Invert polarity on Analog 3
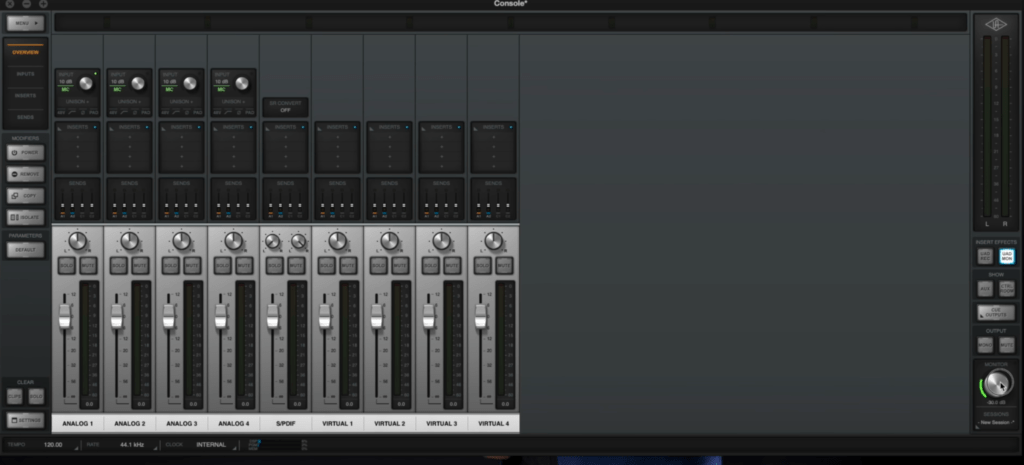The height and width of the screenshot is (465, 1024). point(187,112)
